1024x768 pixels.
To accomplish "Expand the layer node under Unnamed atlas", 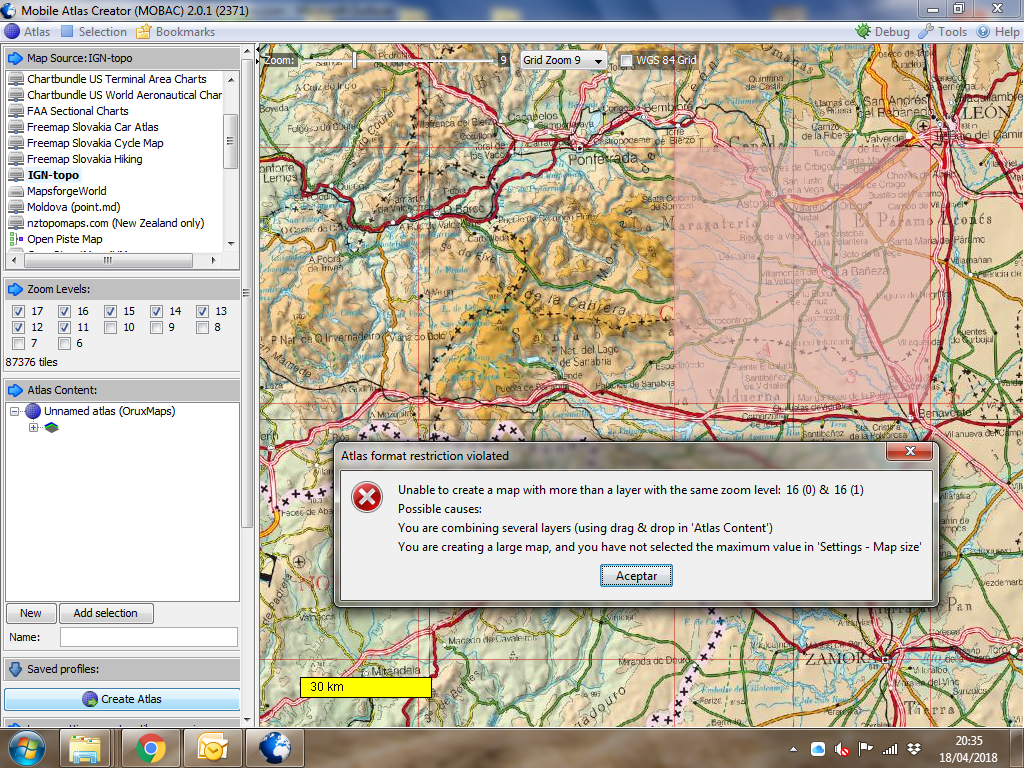I will coord(33,428).
